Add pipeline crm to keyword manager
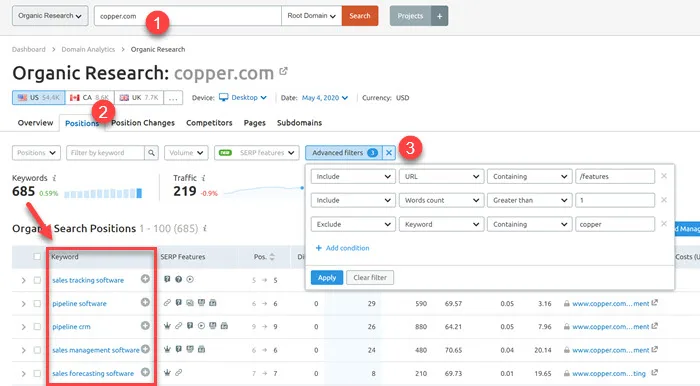This screenshot has width=700, height=386. pos(145,325)
